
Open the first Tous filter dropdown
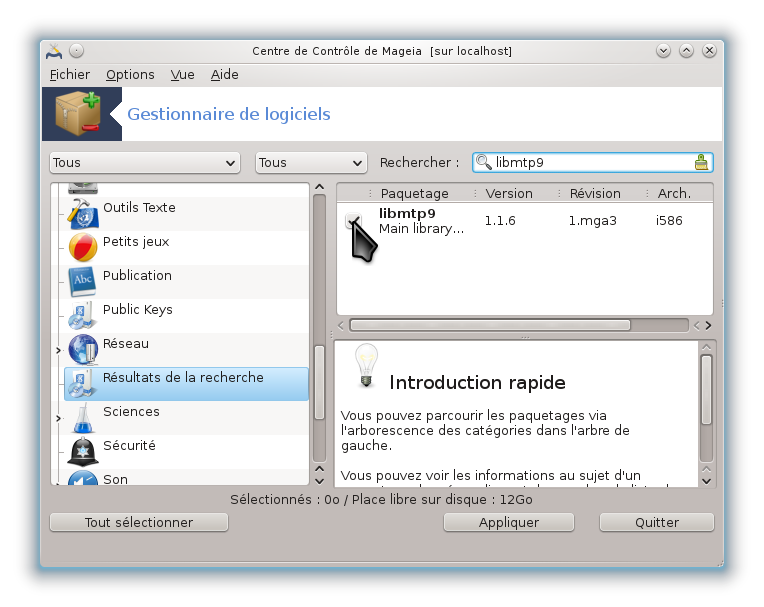[x=145, y=163]
